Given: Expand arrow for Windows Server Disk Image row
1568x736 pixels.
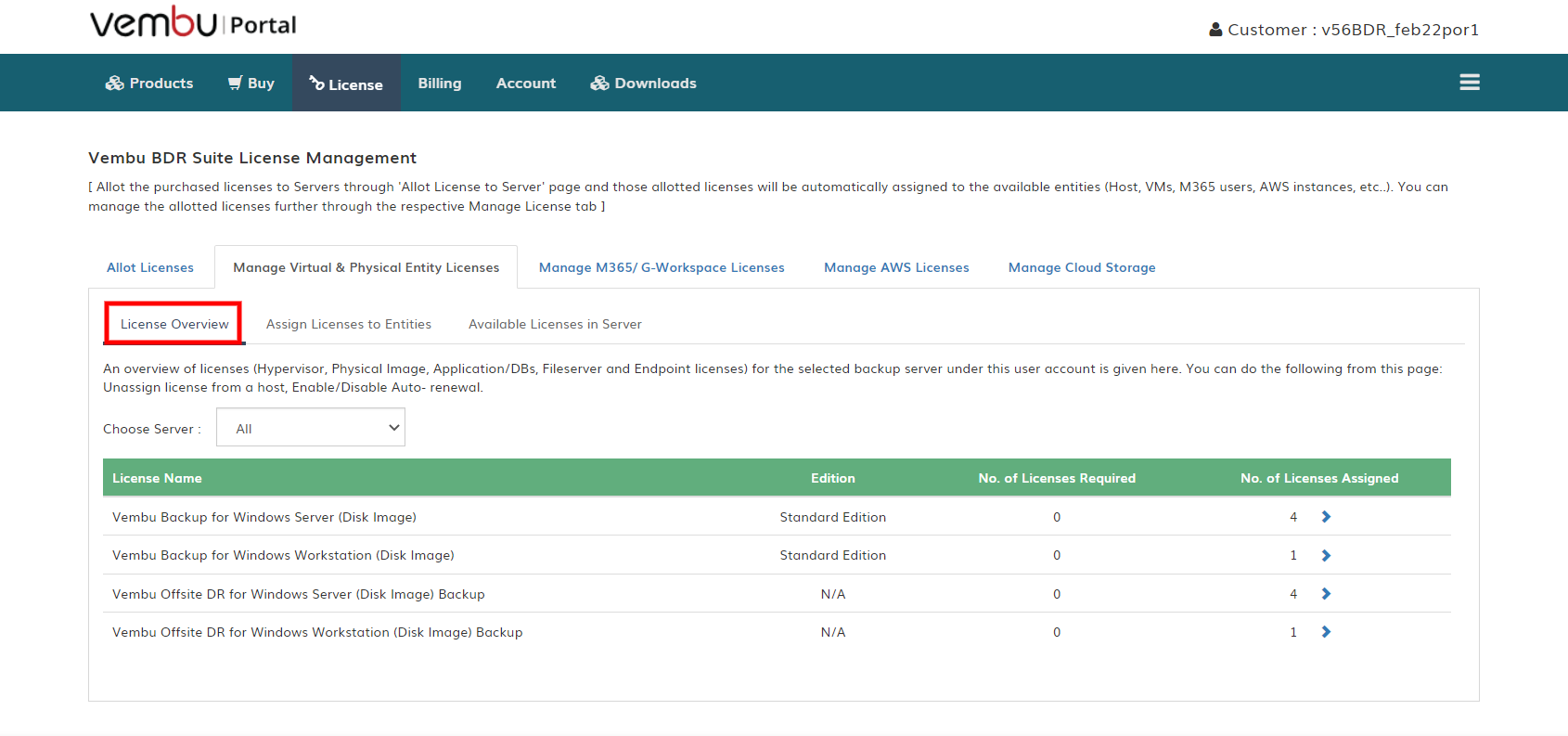Looking at the screenshot, I should pos(1326,517).
